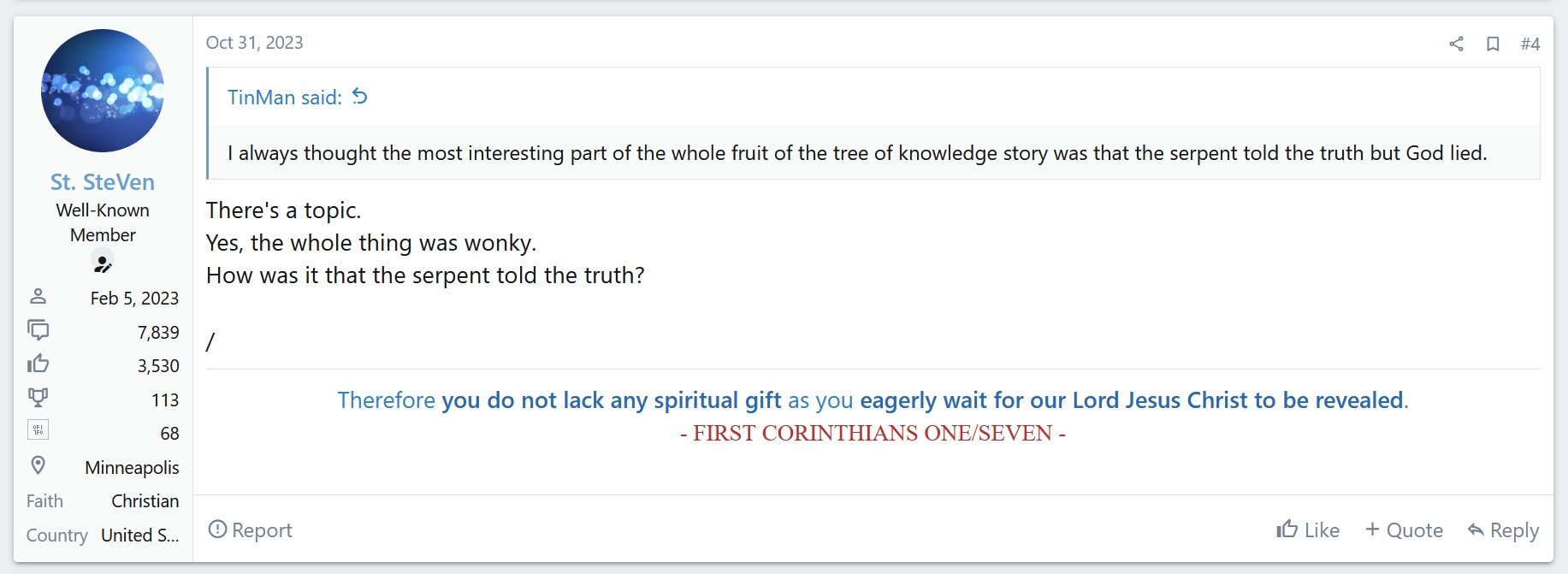Click the joined date person icon
The image size is (1568, 574).
tap(38, 297)
